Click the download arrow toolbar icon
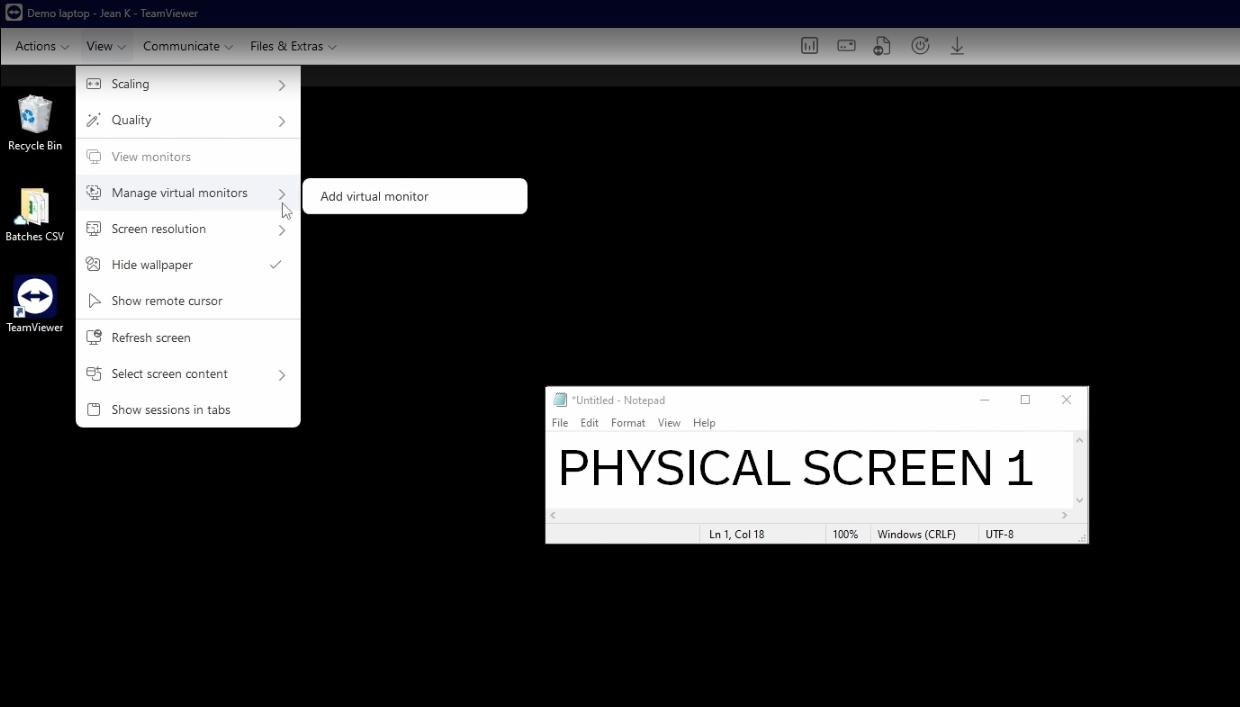Viewport: 1240px width, 707px height. click(x=957, y=46)
